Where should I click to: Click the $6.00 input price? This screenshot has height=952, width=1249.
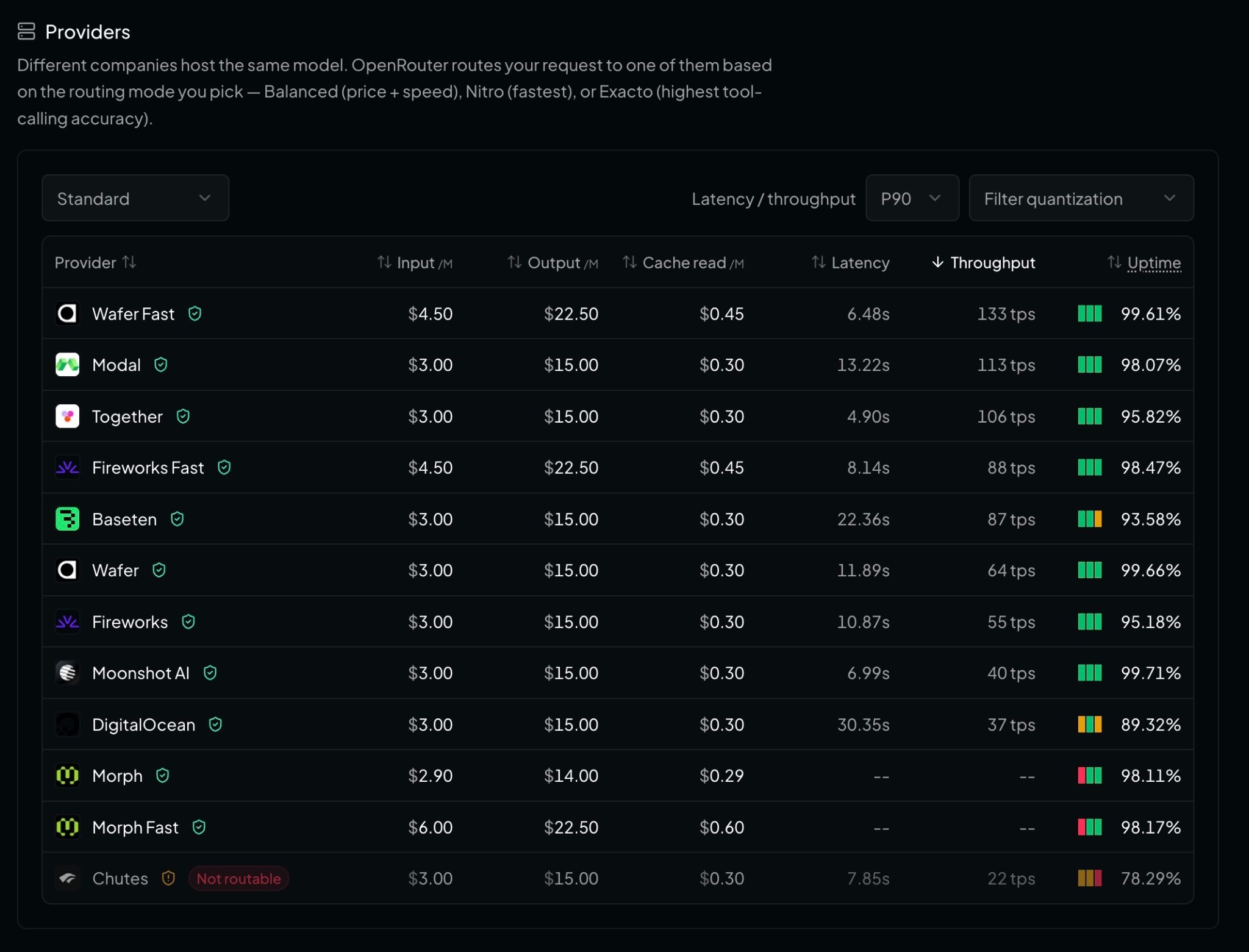point(431,827)
